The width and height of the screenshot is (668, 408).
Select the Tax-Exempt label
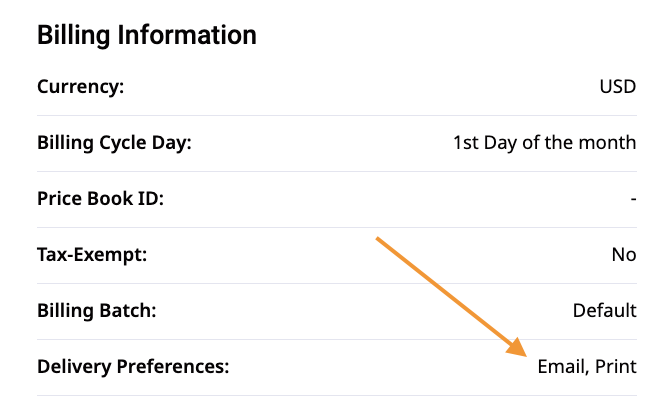pyautogui.click(x=92, y=255)
